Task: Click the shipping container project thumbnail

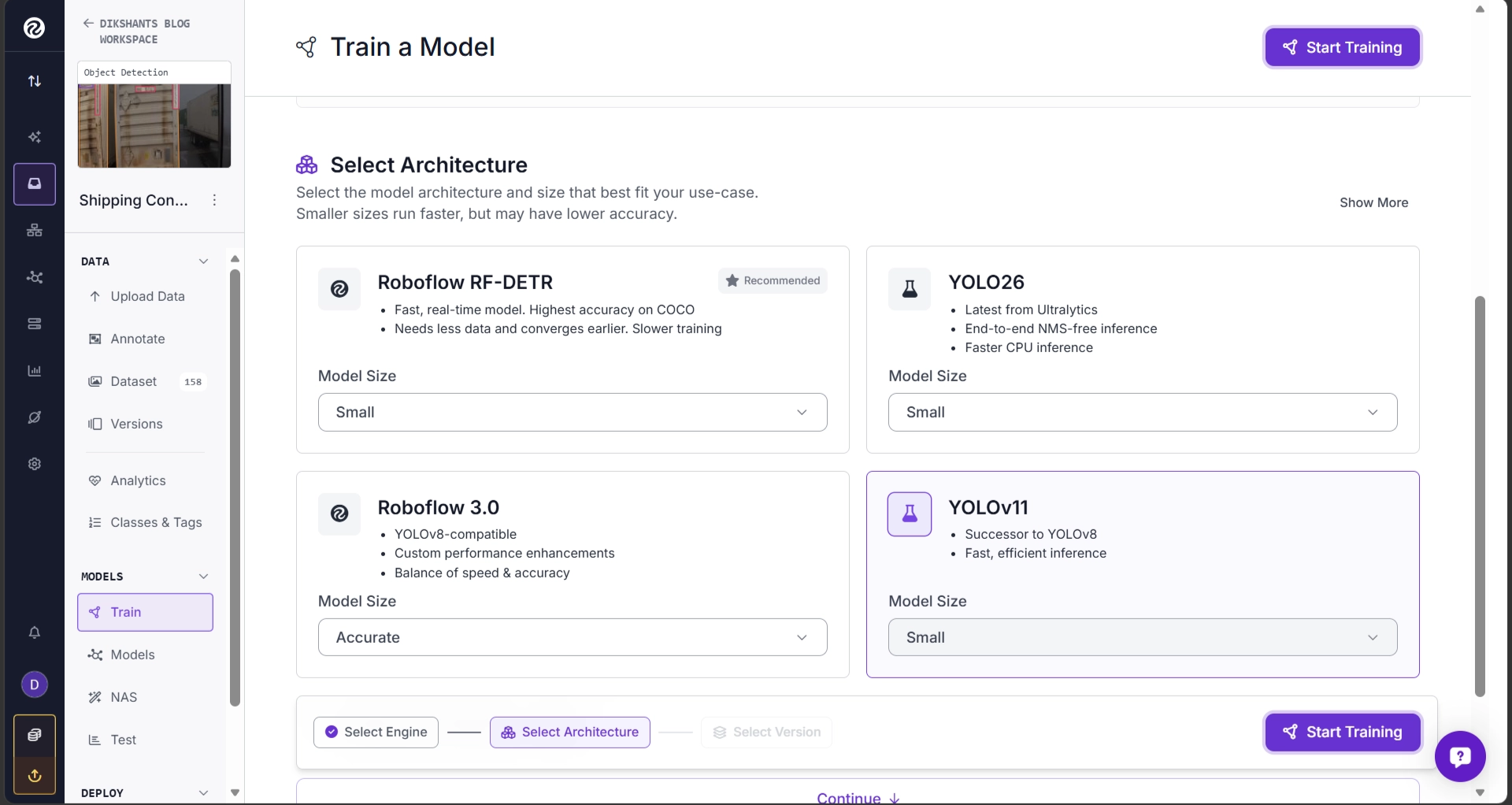Action: tap(154, 126)
